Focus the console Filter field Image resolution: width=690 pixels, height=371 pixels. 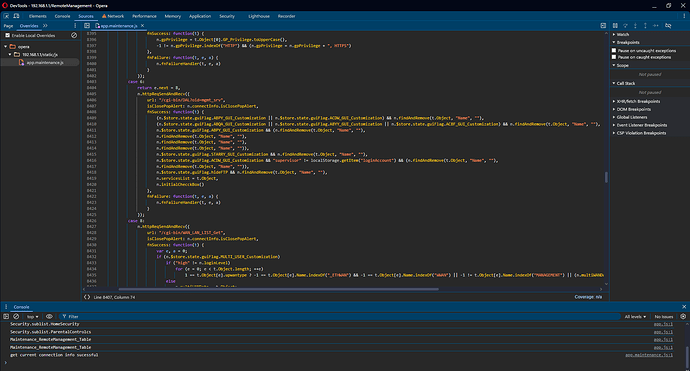tap(339, 316)
